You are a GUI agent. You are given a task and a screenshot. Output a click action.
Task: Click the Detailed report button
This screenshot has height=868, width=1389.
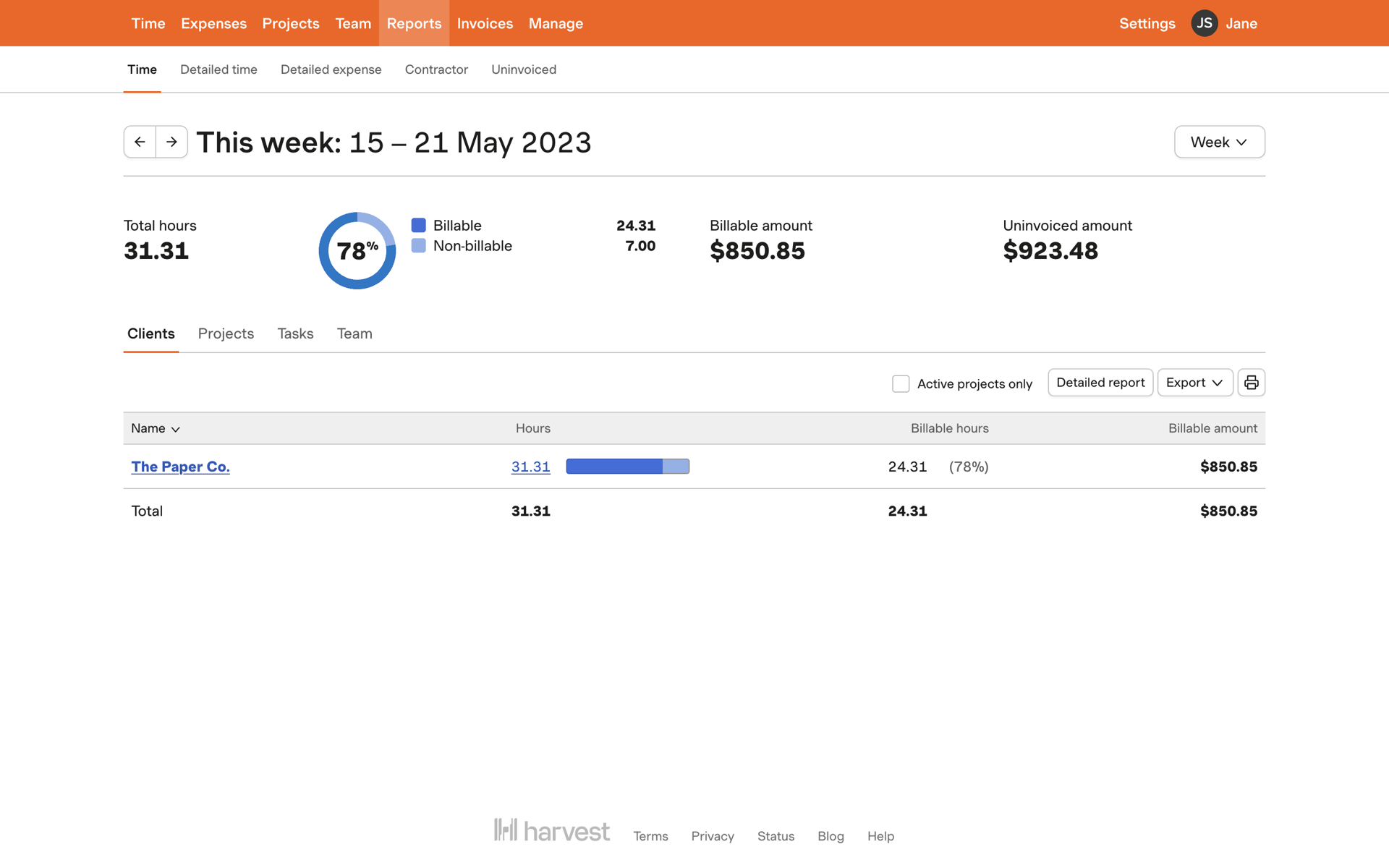[1100, 383]
